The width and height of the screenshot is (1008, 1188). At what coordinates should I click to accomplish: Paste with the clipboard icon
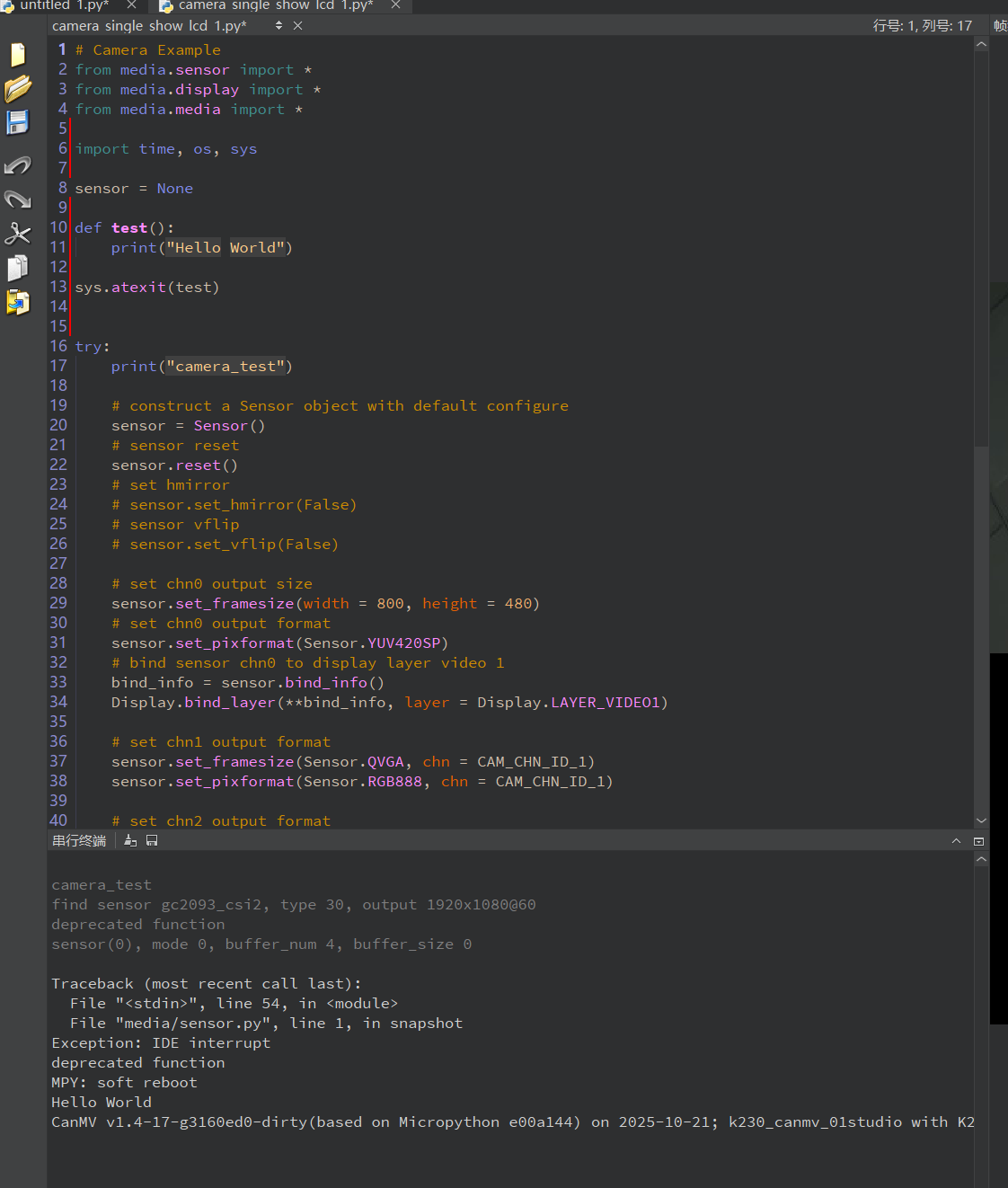pyautogui.click(x=18, y=303)
